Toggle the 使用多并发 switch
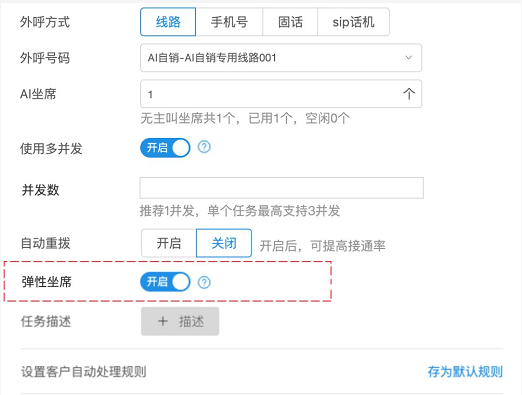This screenshot has width=522, height=395. (165, 148)
